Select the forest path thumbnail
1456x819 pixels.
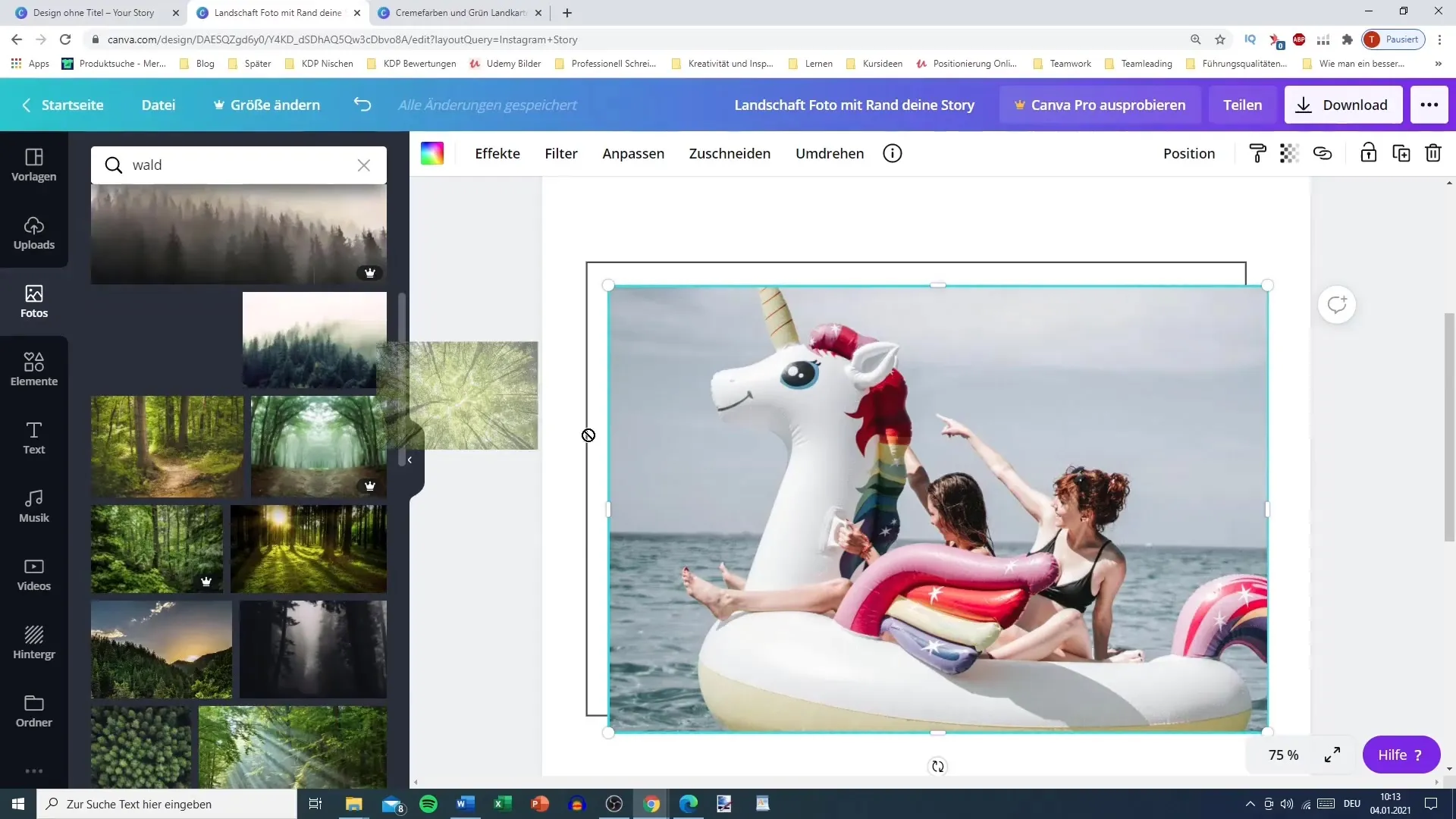168,447
